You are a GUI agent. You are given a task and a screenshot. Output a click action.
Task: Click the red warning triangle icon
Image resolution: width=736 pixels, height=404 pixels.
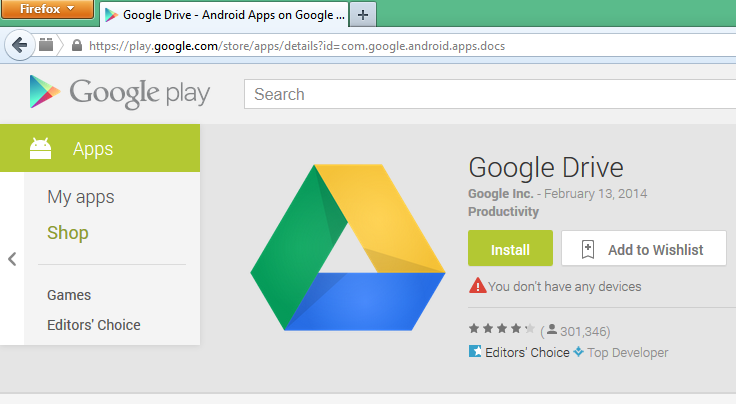click(477, 285)
